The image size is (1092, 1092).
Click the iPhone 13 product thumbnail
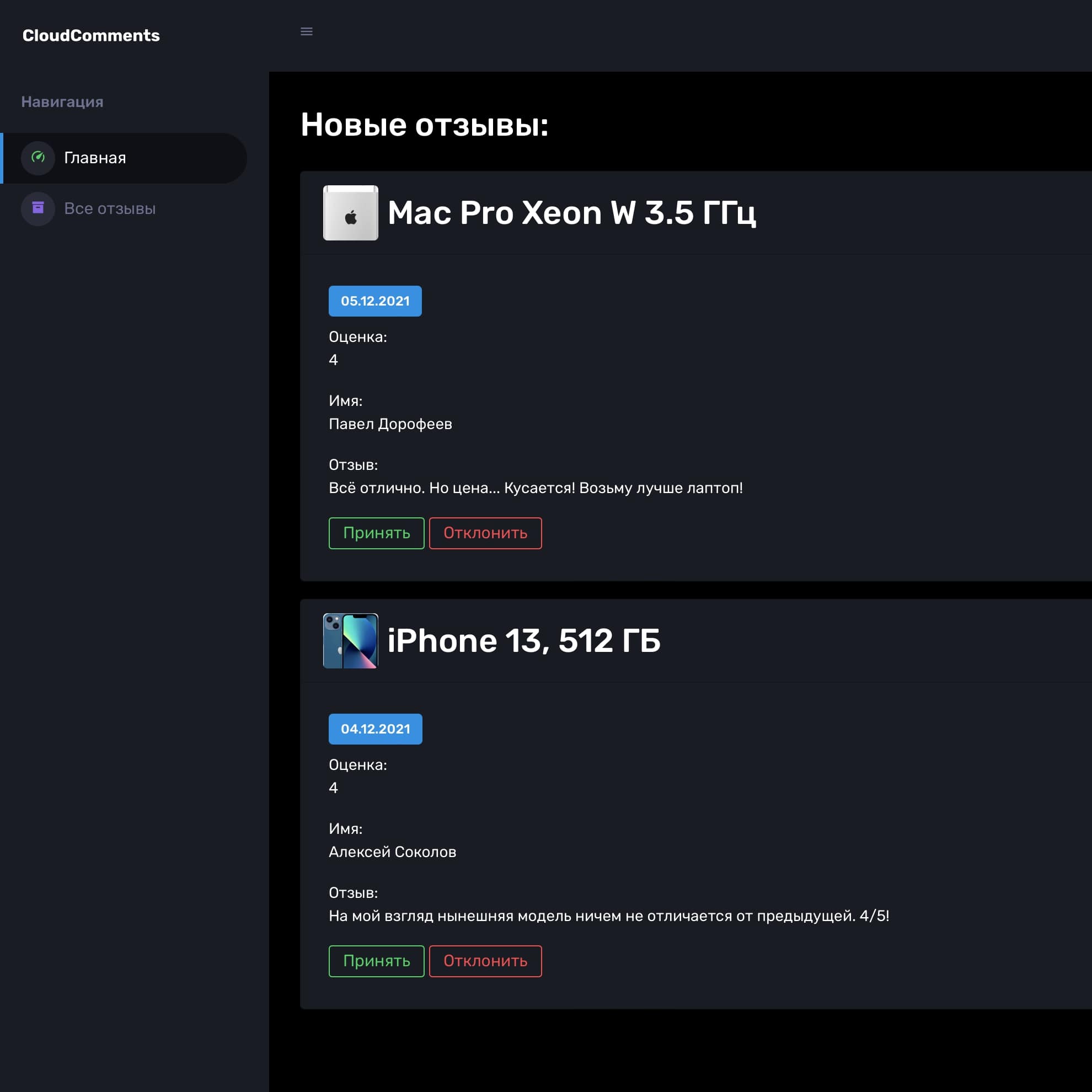(x=350, y=641)
